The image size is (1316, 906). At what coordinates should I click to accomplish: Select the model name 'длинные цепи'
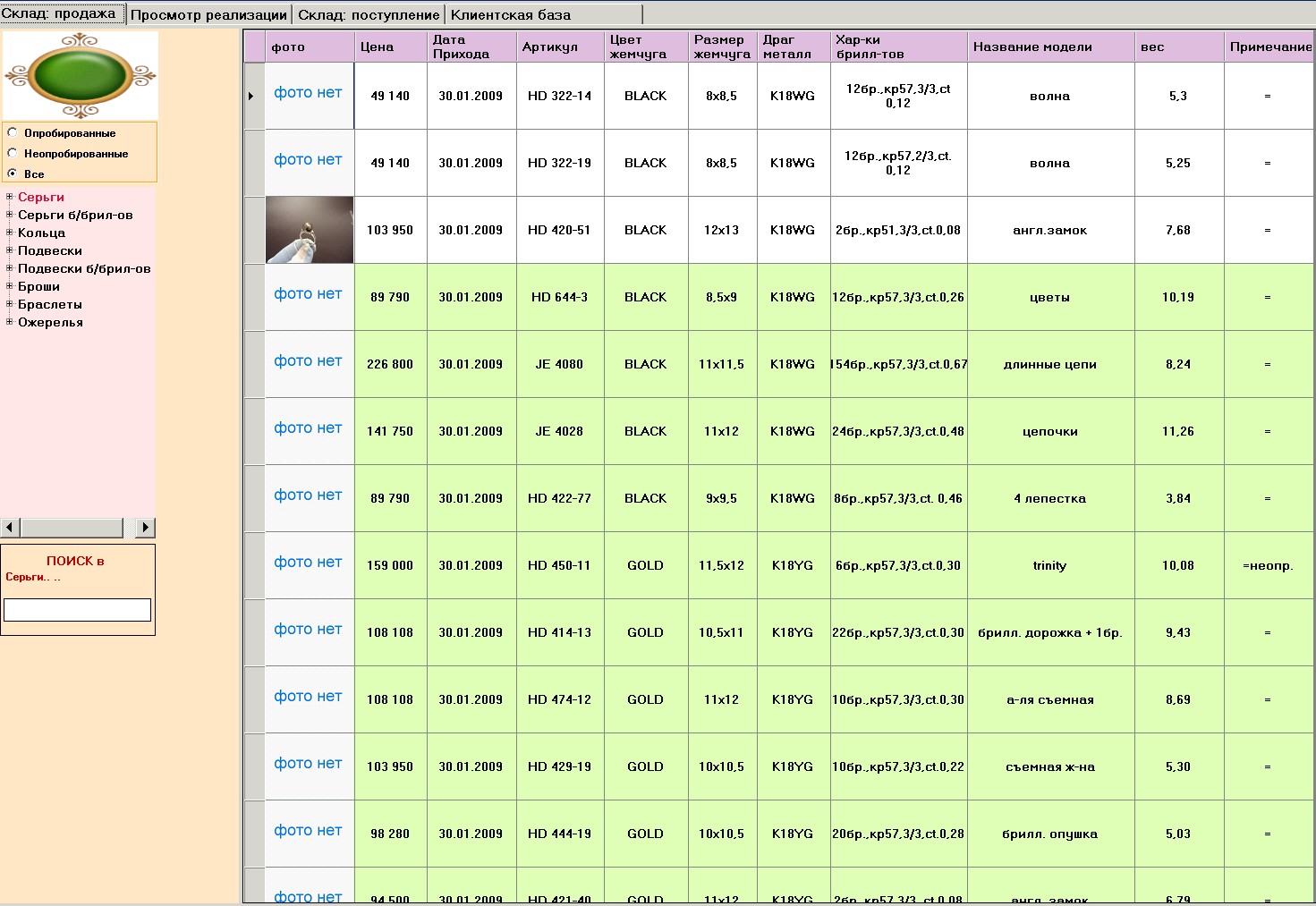click(1050, 364)
